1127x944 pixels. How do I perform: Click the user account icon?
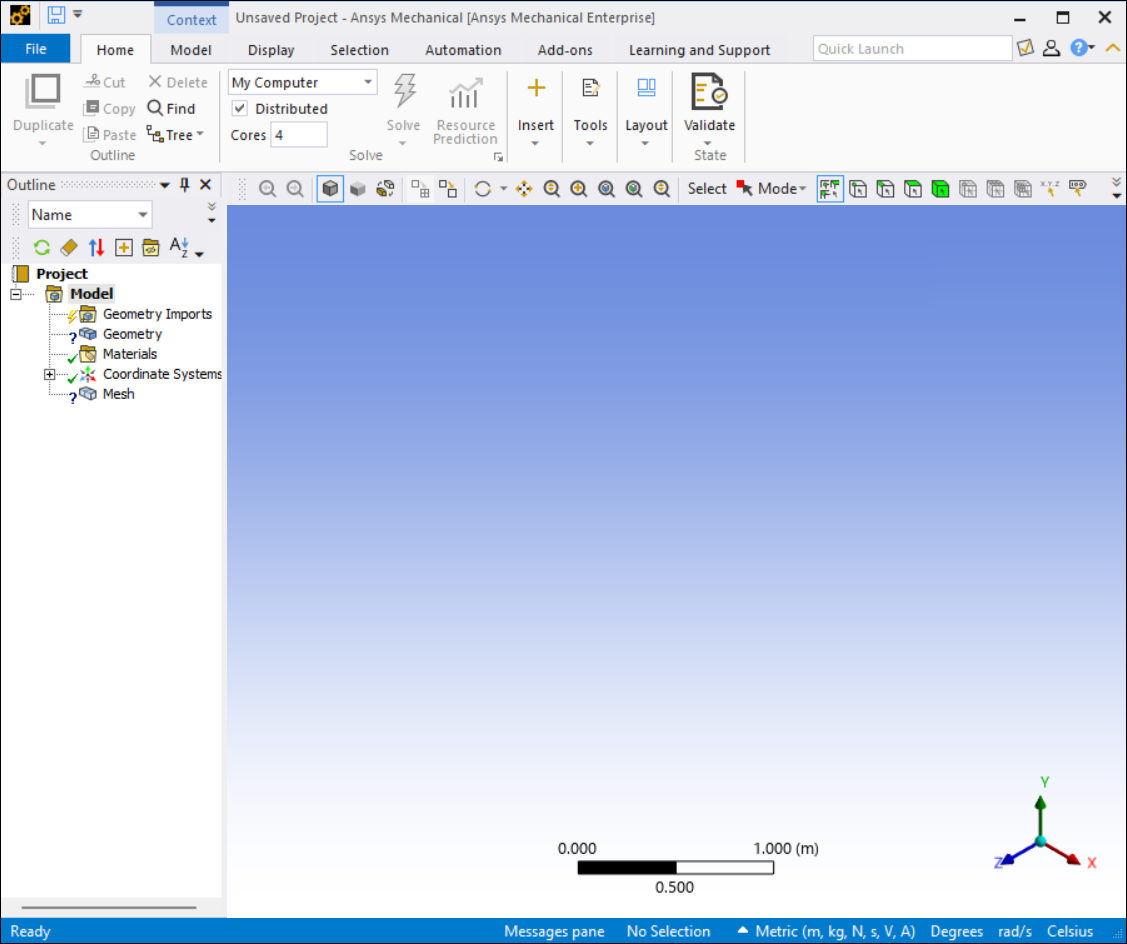pos(1051,48)
